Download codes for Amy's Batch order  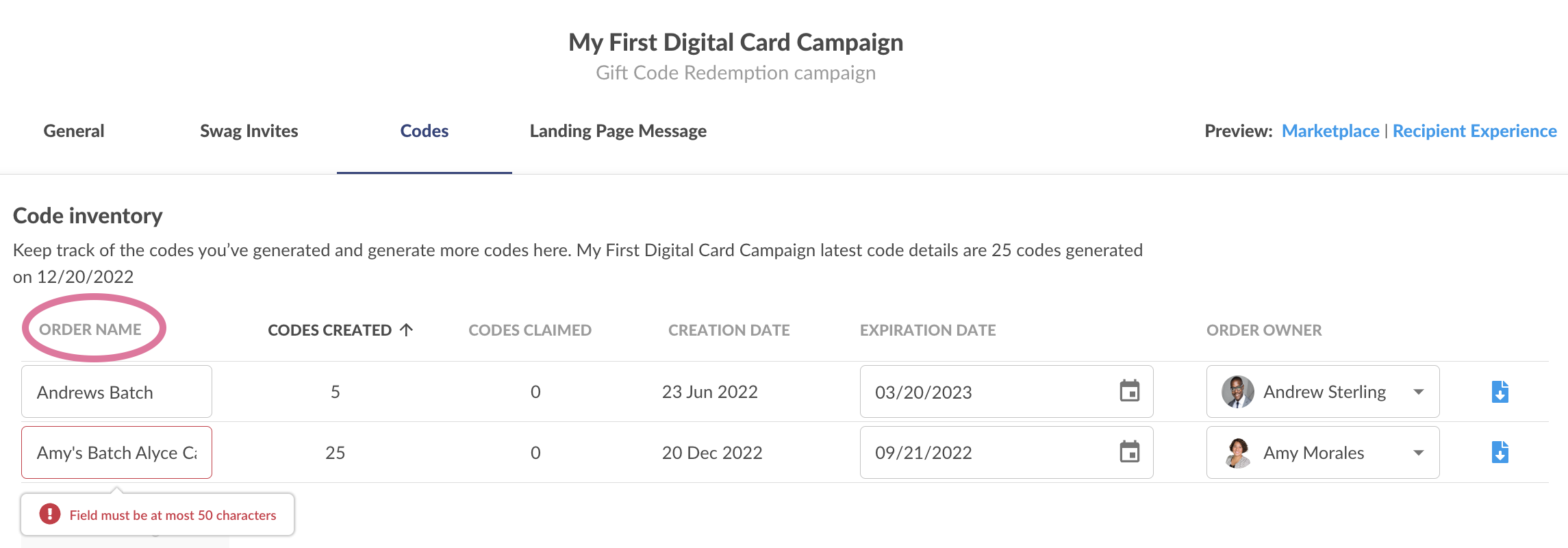click(1500, 452)
